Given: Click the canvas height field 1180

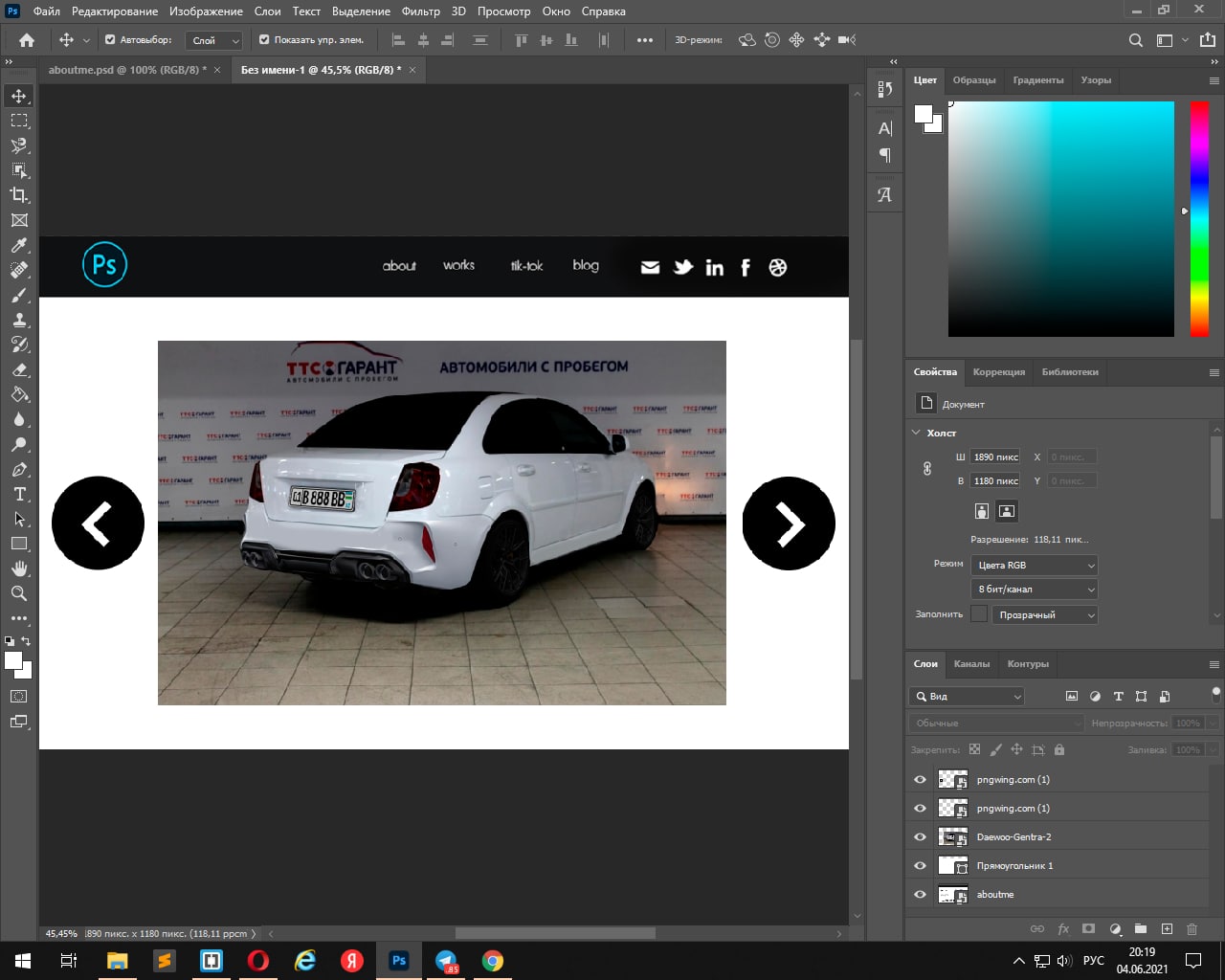Looking at the screenshot, I should pyautogui.click(x=995, y=481).
